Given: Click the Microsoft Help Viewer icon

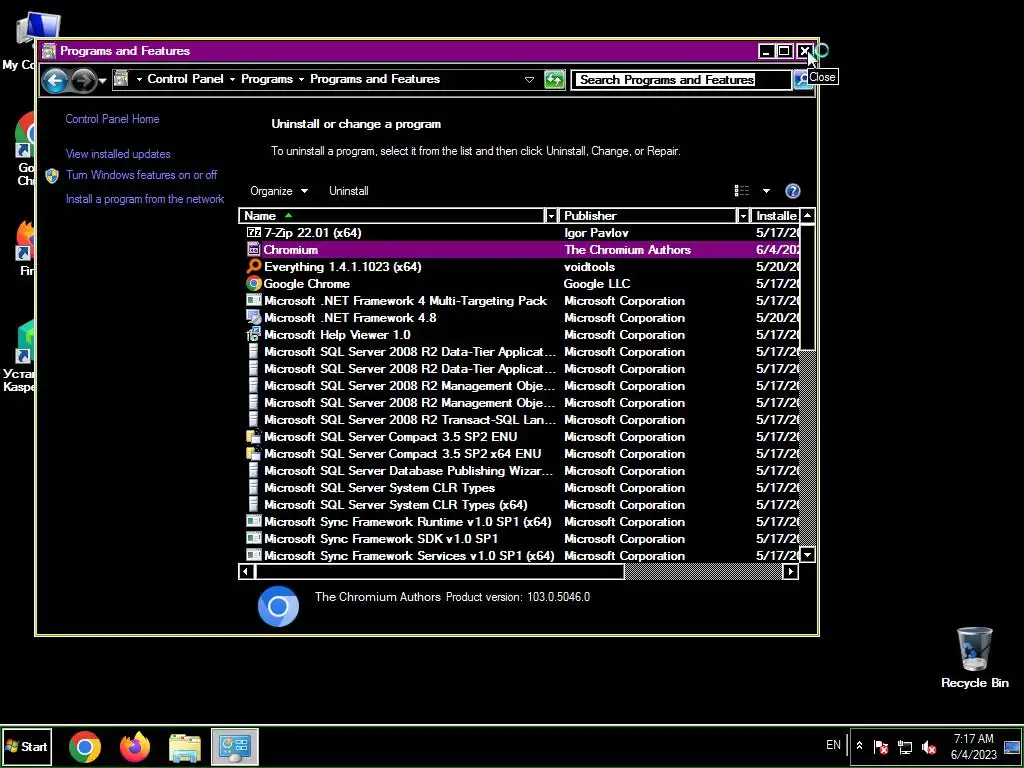Looking at the screenshot, I should [x=253, y=334].
